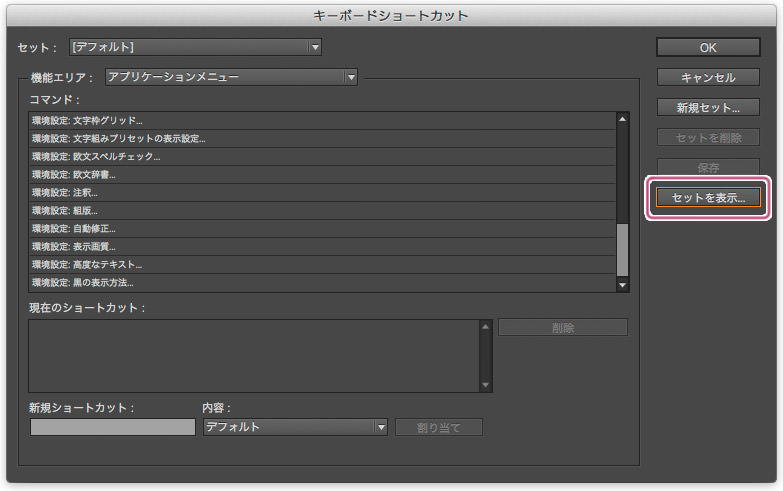Screen dimensions: 783x491
Task: Open the 機能エリア アプリケーションメニュー dropdown
Action: coord(231,77)
